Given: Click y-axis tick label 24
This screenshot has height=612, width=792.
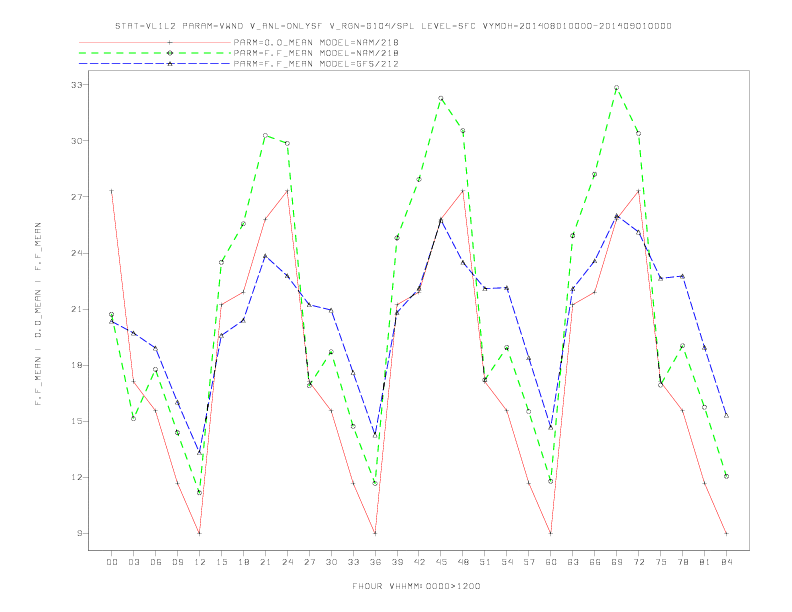Looking at the screenshot, I should coord(76,253).
